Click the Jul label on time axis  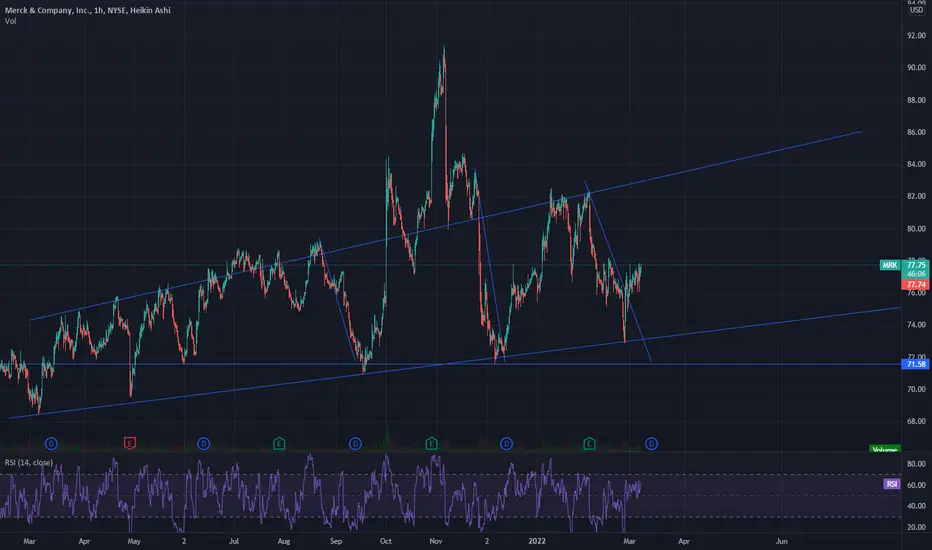(234, 541)
